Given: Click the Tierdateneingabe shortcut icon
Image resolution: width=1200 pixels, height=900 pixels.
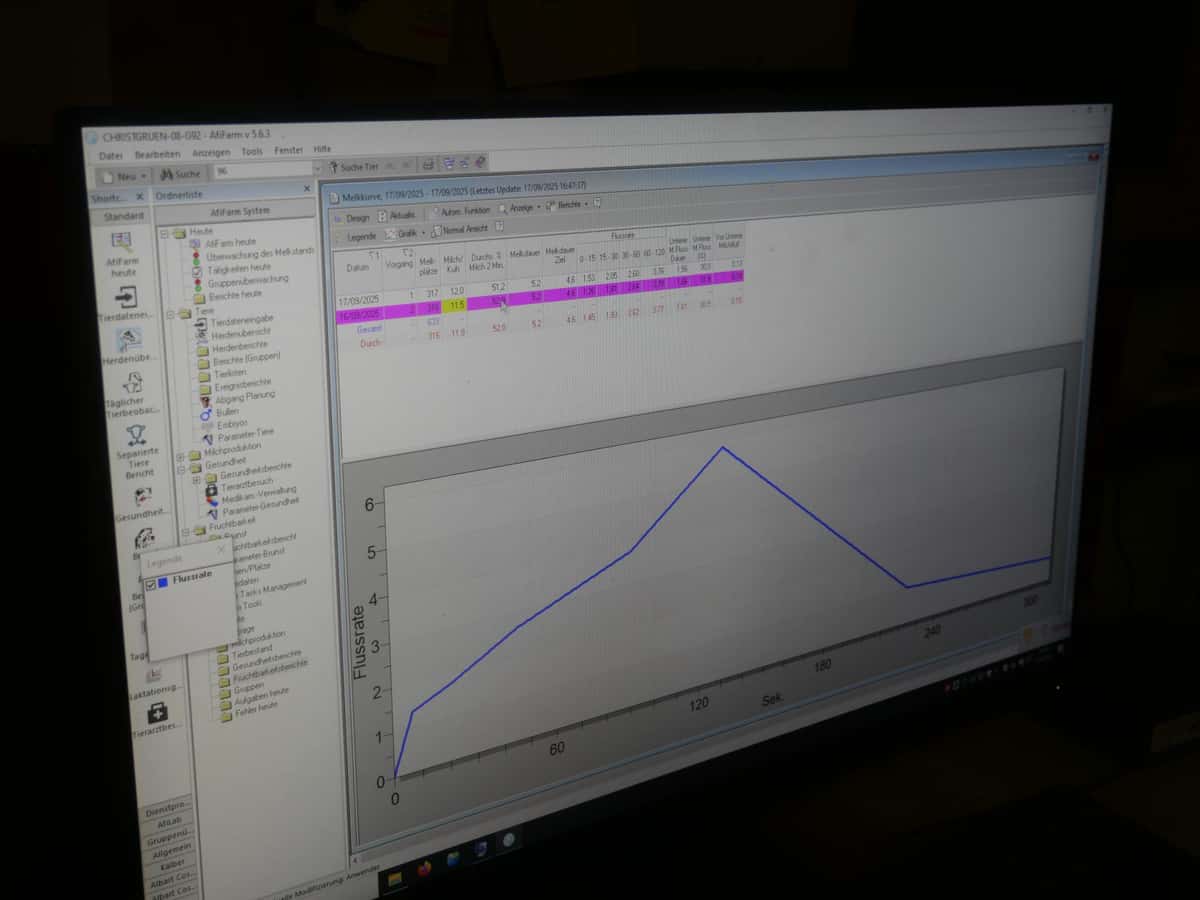Looking at the screenshot, I should (x=127, y=297).
